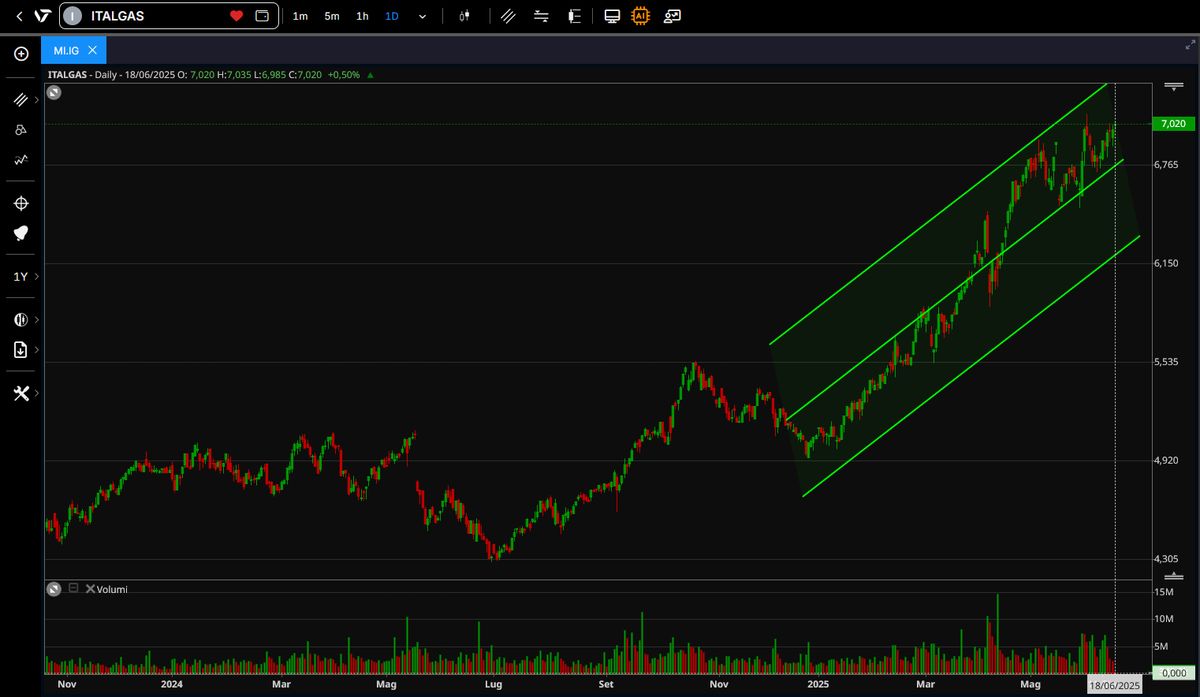This screenshot has height=697, width=1200.
Task: Click the green 7,020 current price label
Action: 1173,124
